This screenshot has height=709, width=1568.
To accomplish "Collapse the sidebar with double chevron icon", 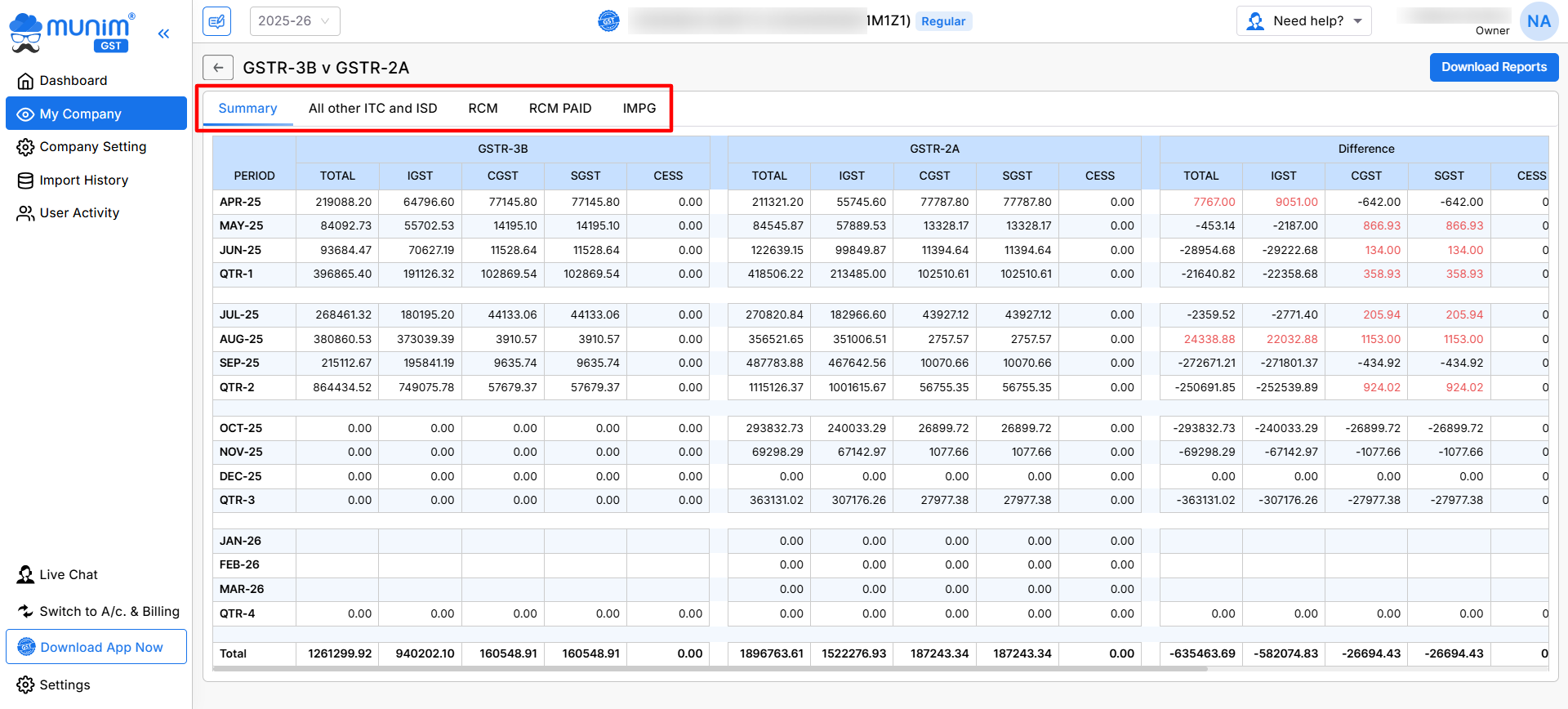I will 163,33.
